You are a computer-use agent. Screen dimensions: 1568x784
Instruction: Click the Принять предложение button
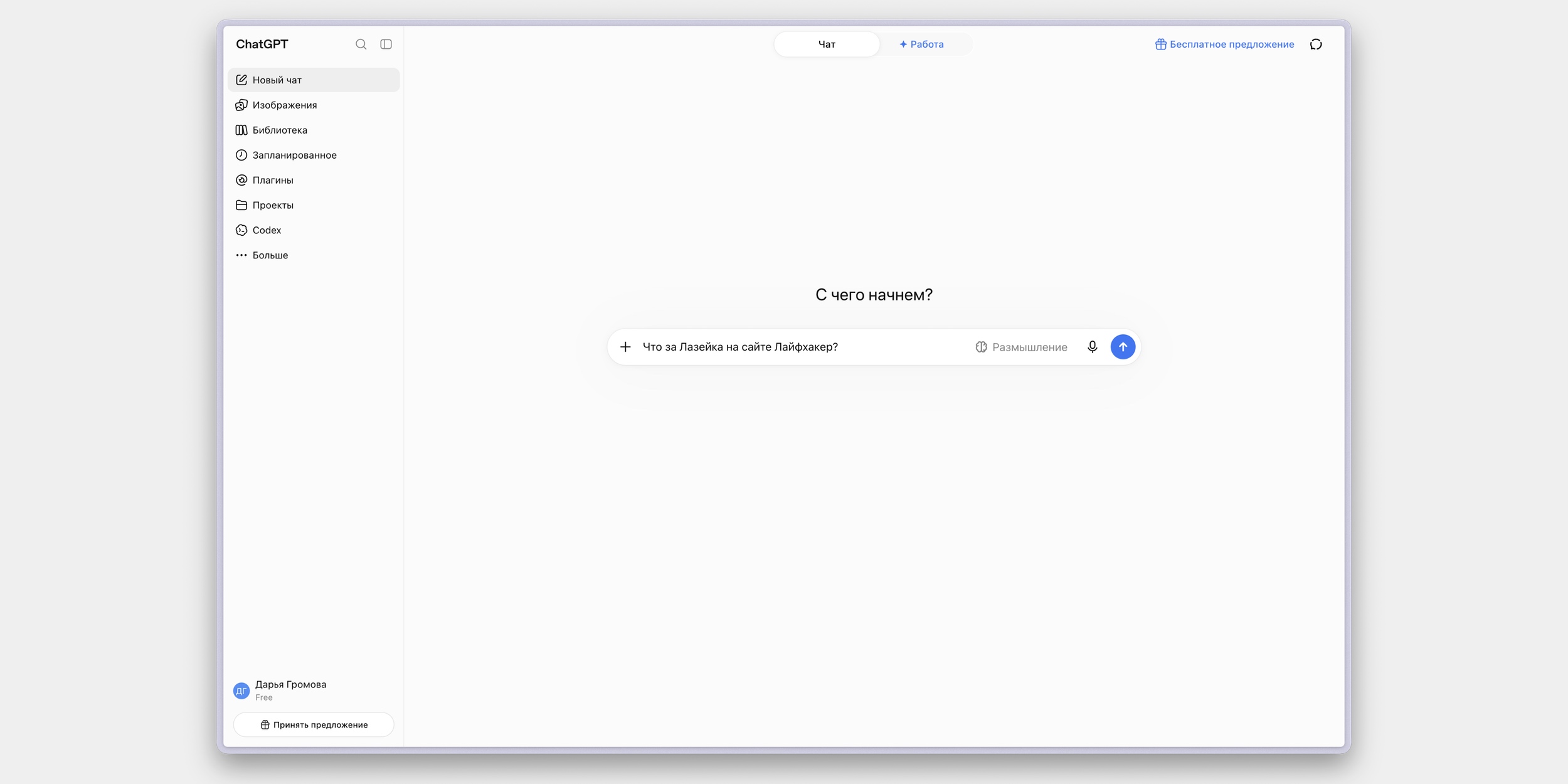coord(314,724)
